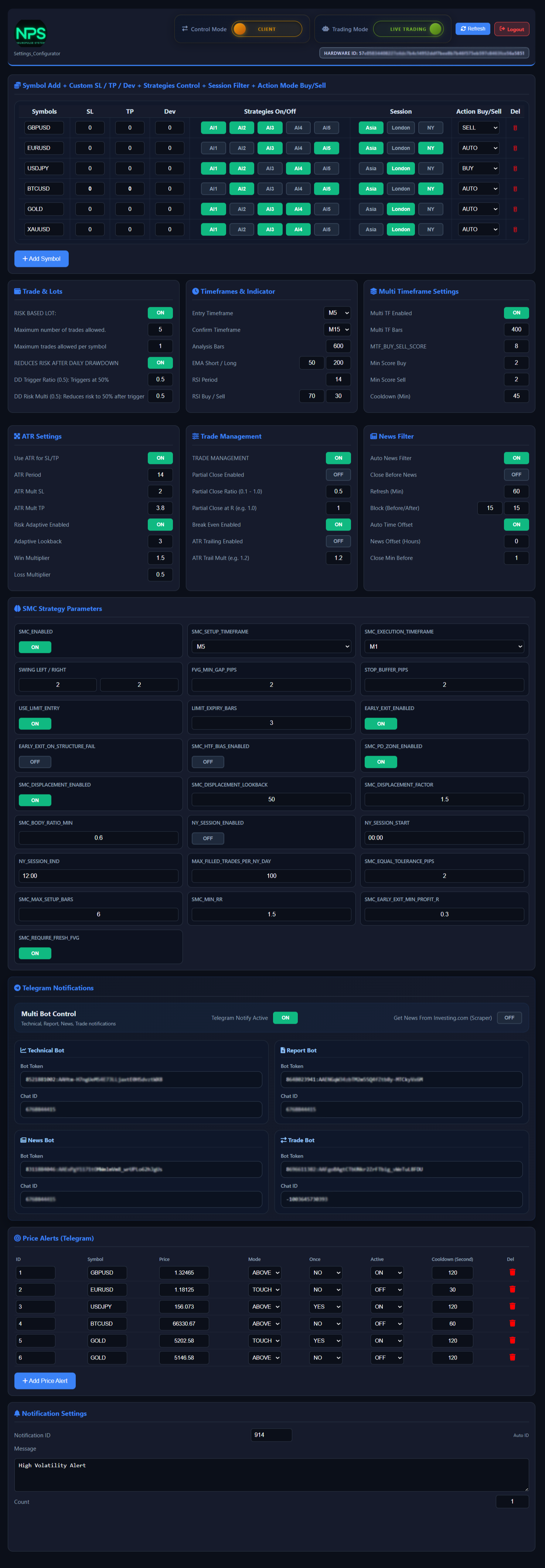Click the Logout button
This screenshot has height=1568, width=545.
[x=511, y=28]
